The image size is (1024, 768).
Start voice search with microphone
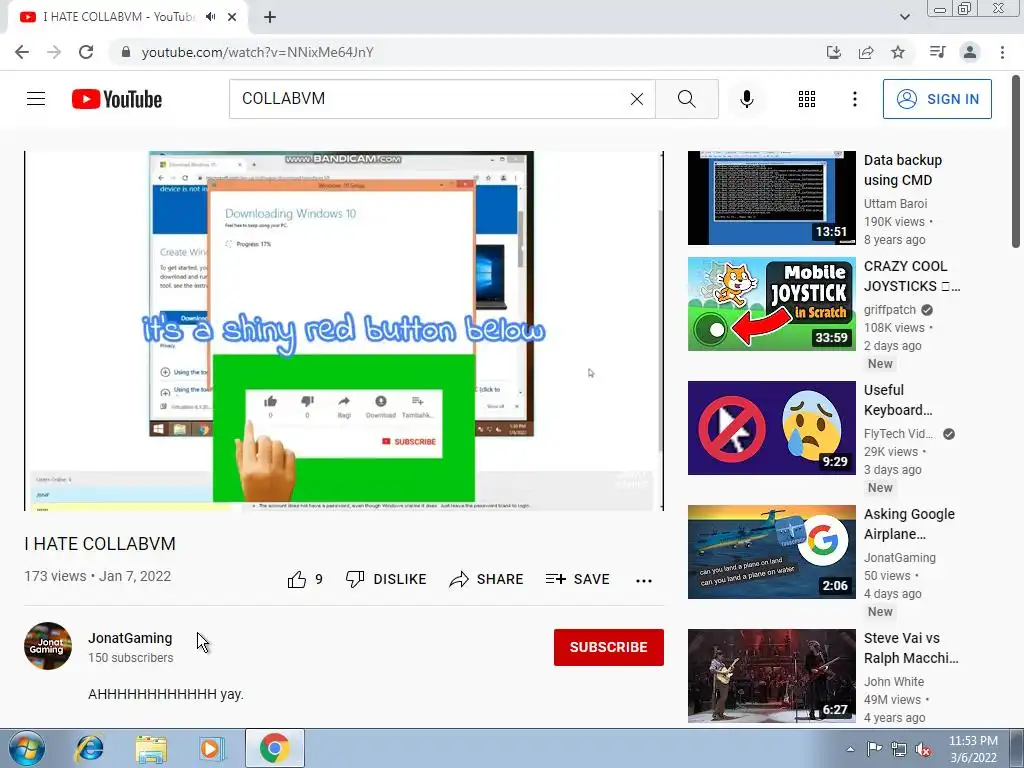[746, 99]
